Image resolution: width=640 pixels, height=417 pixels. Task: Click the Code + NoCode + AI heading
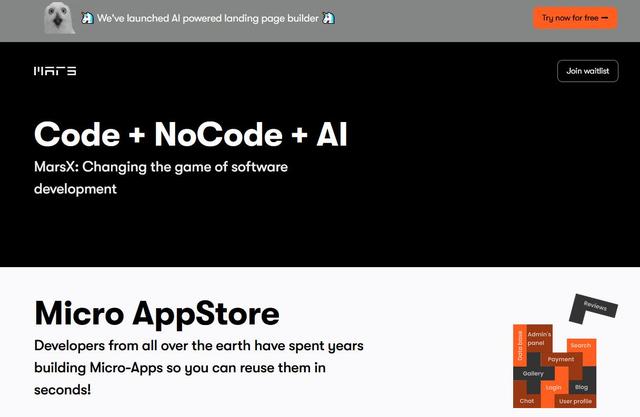191,134
